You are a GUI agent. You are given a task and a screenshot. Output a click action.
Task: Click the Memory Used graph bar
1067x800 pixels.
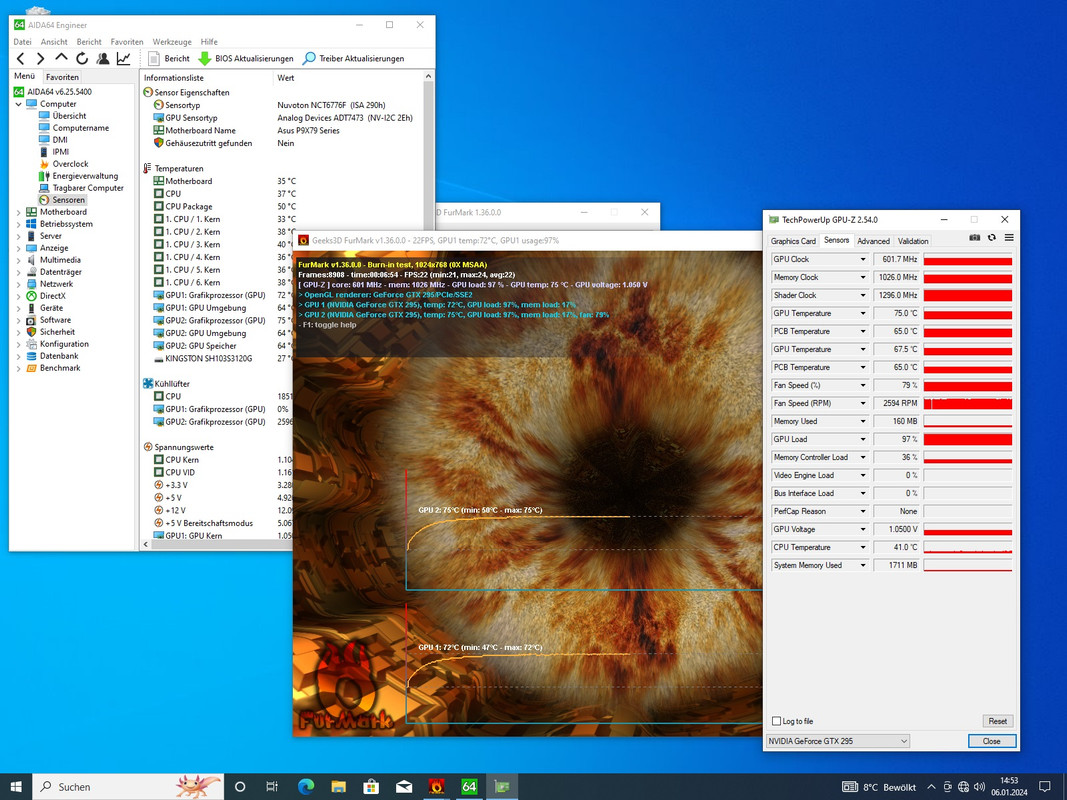tap(968, 422)
